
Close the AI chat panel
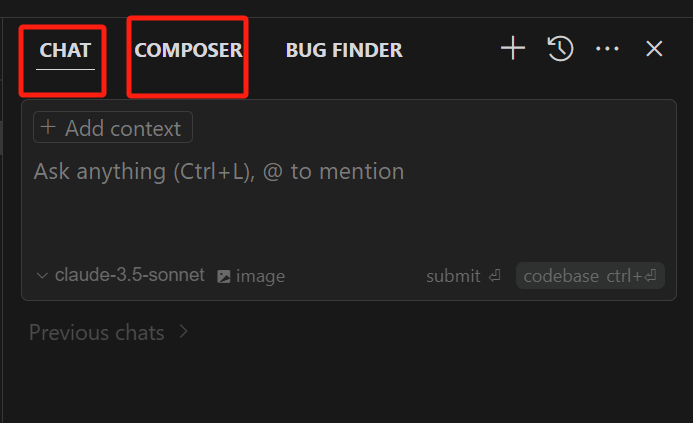tap(654, 49)
